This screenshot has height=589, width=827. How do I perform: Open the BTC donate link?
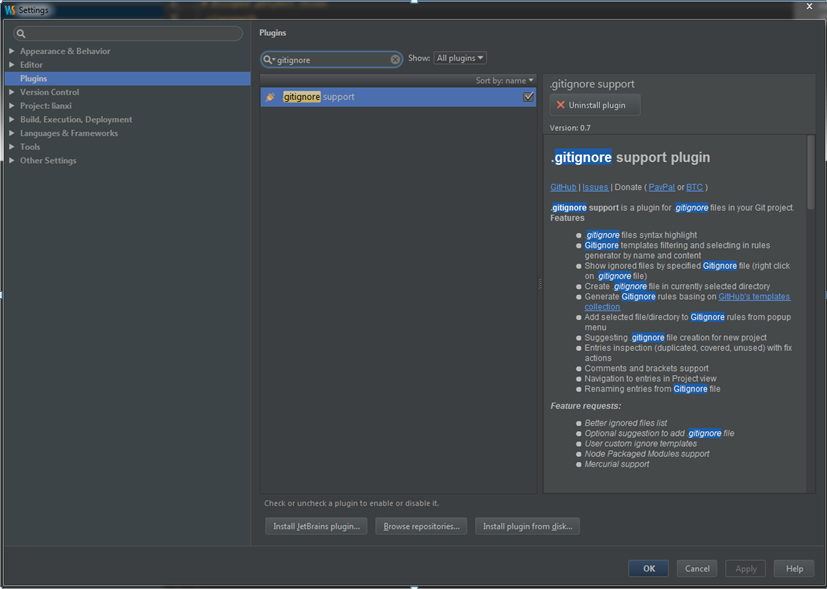[695, 187]
